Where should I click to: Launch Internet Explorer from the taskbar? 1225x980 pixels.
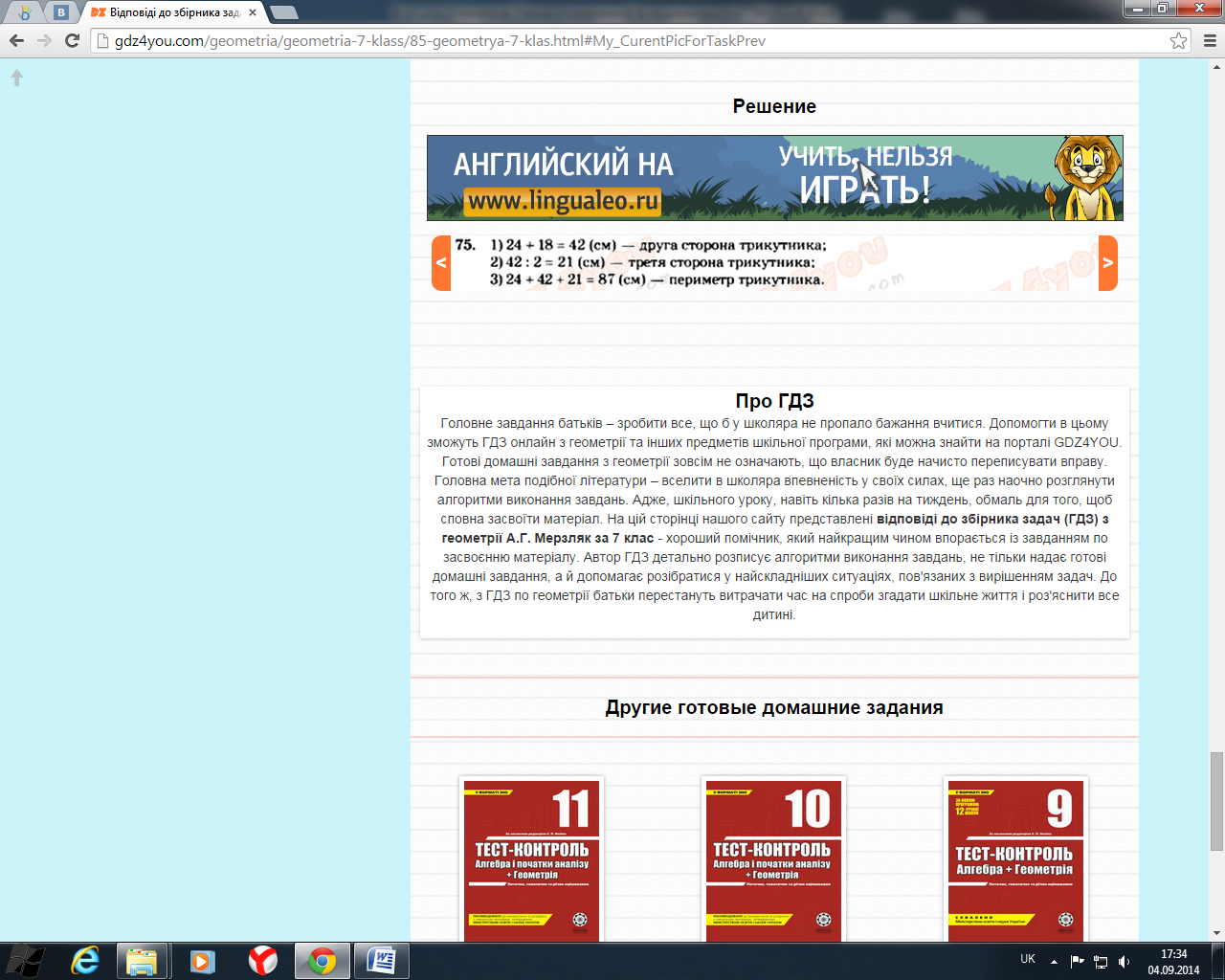tap(86, 961)
